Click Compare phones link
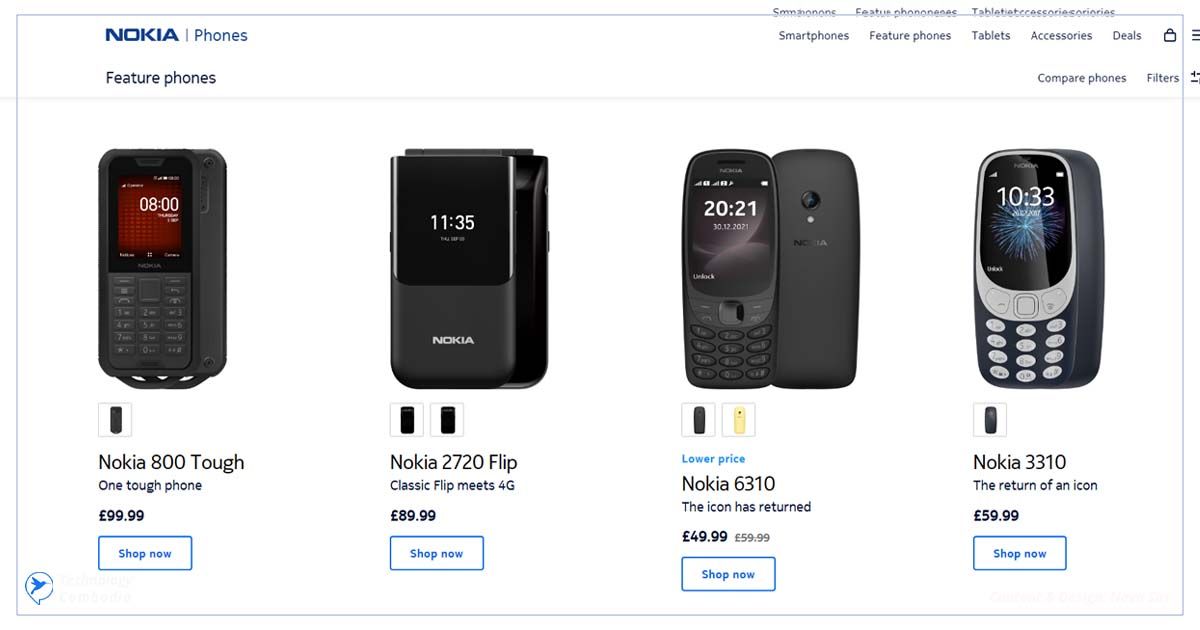The width and height of the screenshot is (1200, 630). [x=1081, y=78]
